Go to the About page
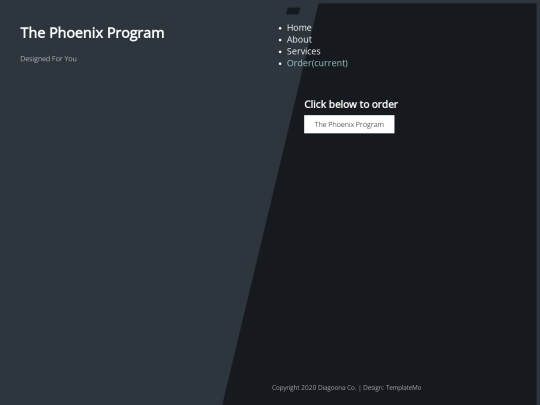Image resolution: width=540 pixels, height=405 pixels. tap(299, 40)
